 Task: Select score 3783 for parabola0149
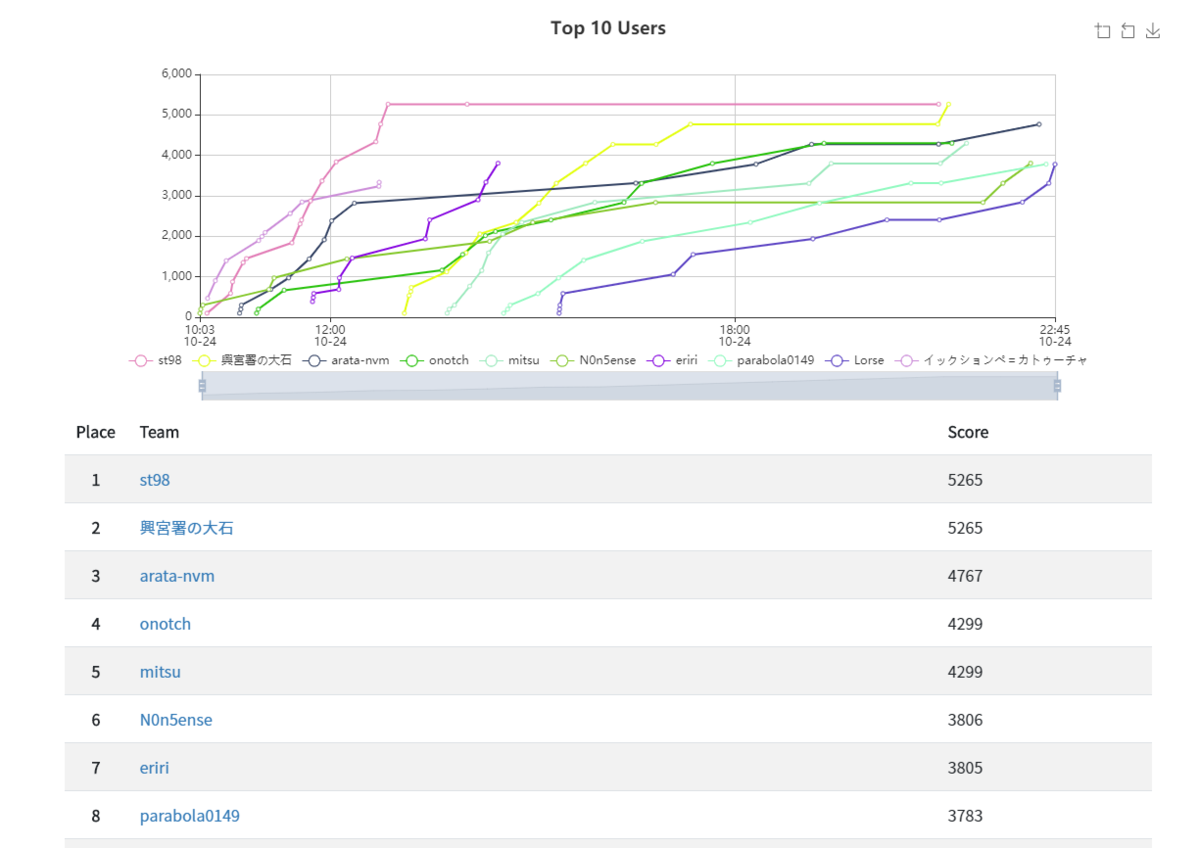[965, 816]
